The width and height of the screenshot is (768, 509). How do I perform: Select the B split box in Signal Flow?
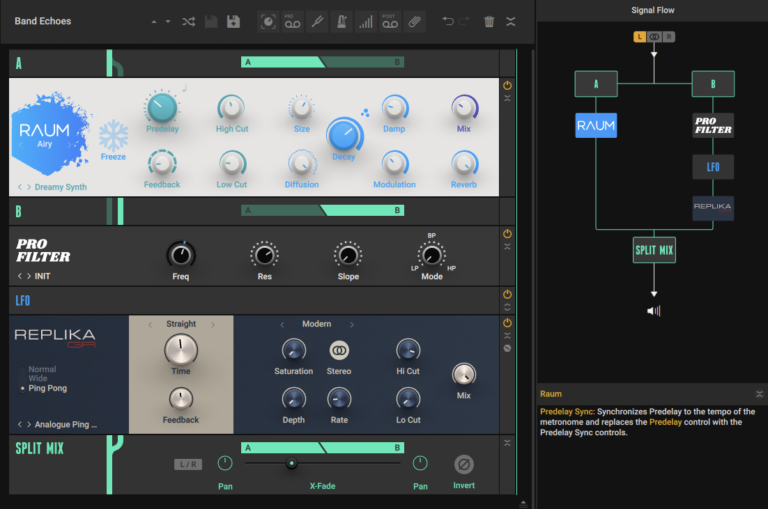tap(713, 84)
